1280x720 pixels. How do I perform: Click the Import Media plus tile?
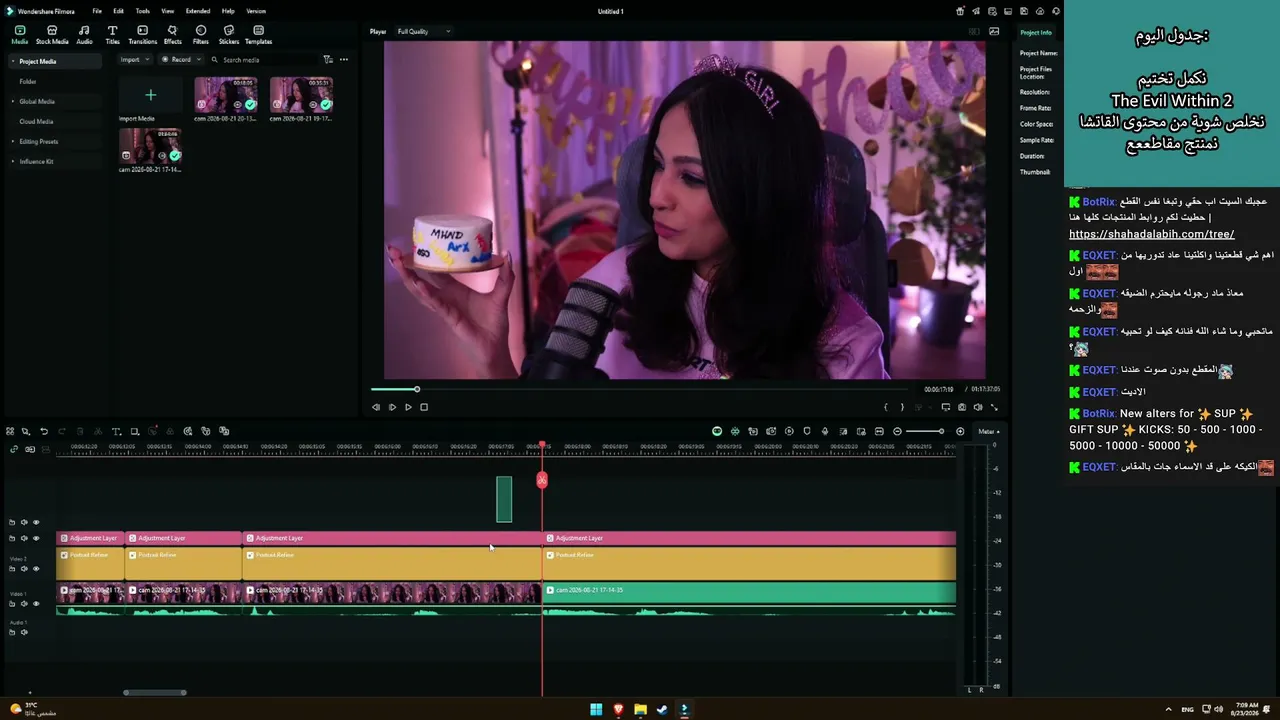pos(150,95)
